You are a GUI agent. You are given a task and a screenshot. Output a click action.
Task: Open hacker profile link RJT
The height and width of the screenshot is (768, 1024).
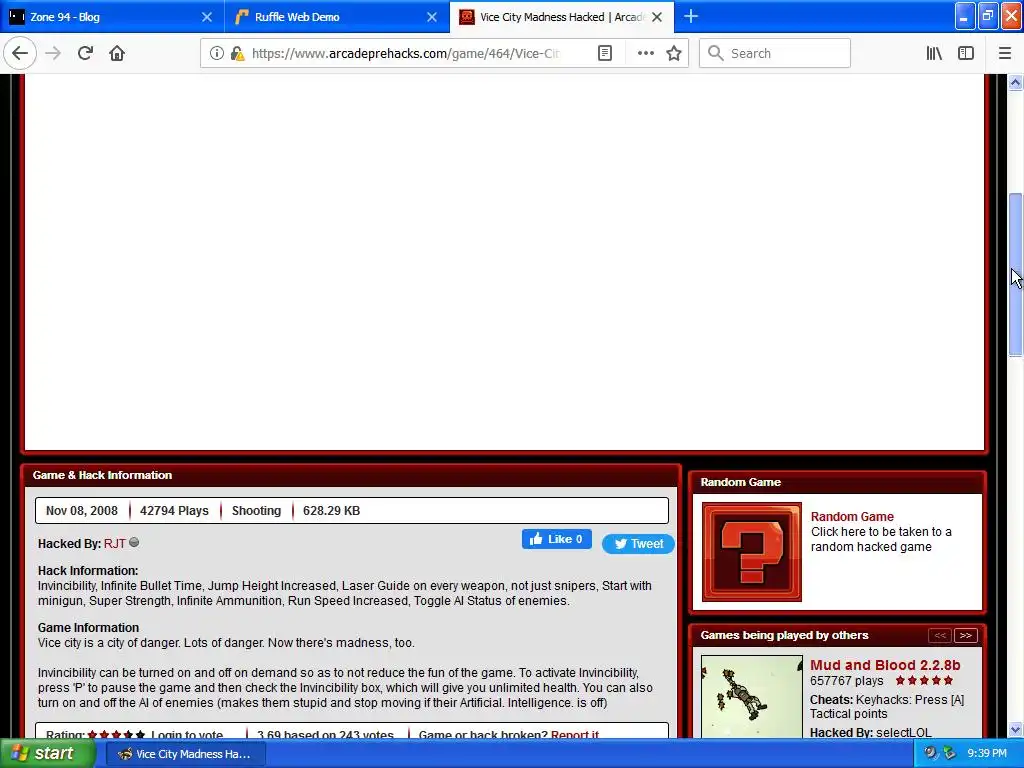point(114,543)
